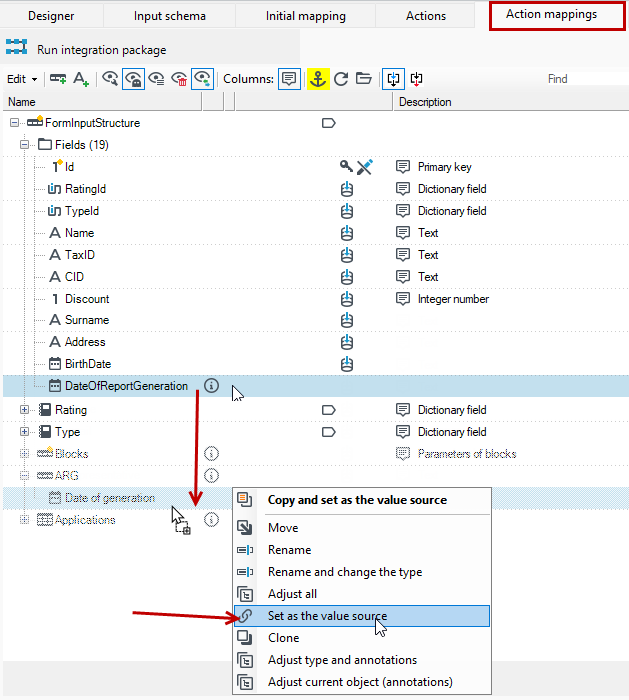Click the red down-arrow mapping icon
The height and width of the screenshot is (700, 629).
[x=417, y=79]
